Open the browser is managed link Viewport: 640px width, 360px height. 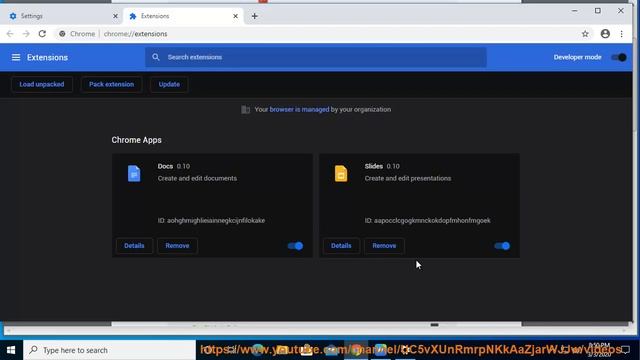point(299,109)
